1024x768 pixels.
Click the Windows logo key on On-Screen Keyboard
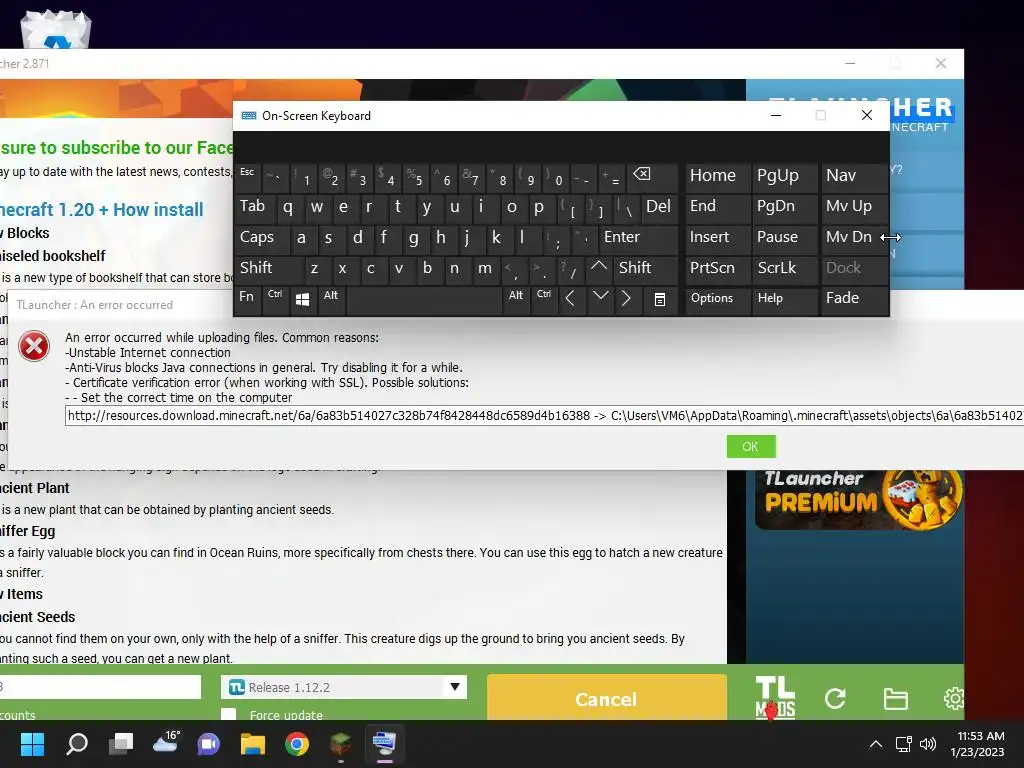click(x=302, y=299)
